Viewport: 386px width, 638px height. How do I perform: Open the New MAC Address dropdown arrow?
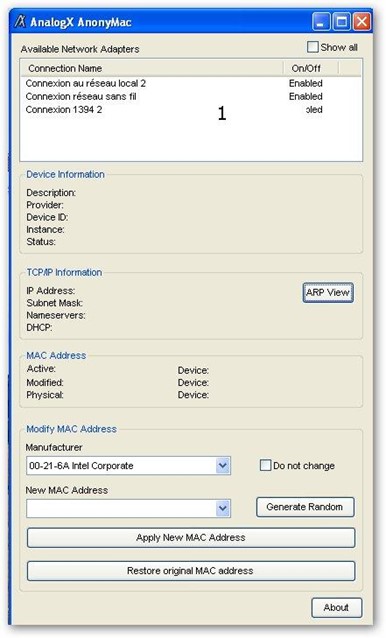[x=222, y=508]
